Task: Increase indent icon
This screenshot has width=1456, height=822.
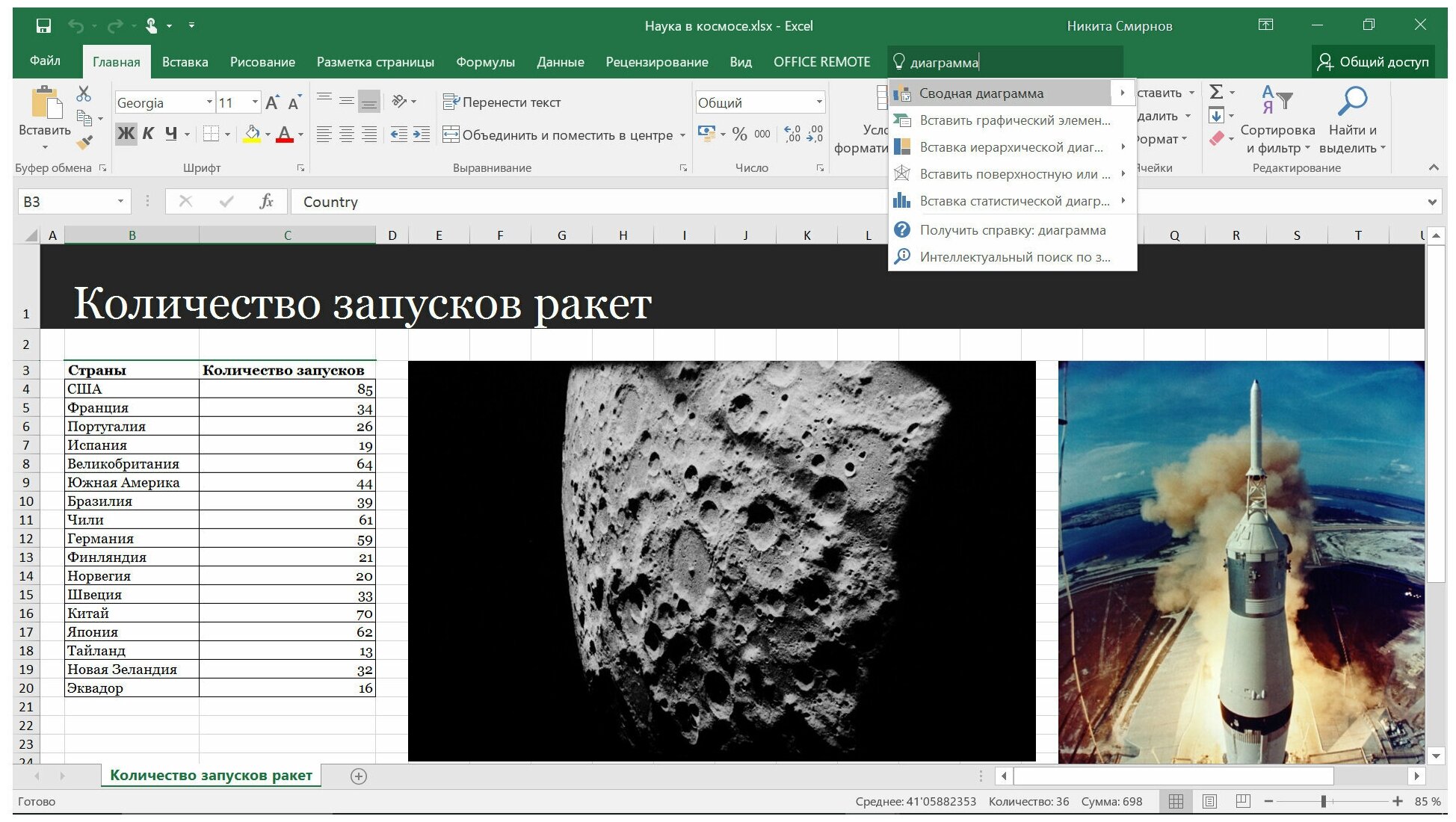Action: (422, 135)
